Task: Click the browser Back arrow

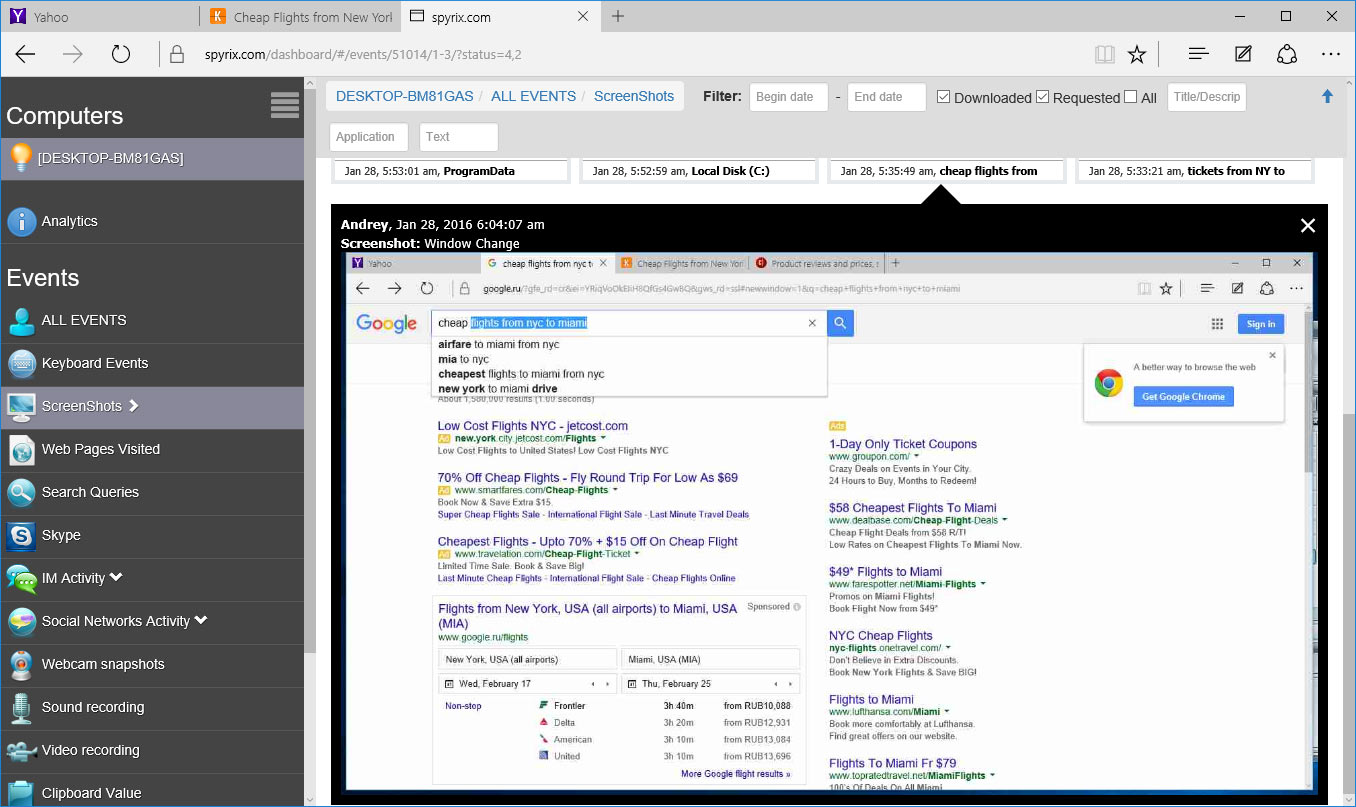Action: [x=26, y=54]
